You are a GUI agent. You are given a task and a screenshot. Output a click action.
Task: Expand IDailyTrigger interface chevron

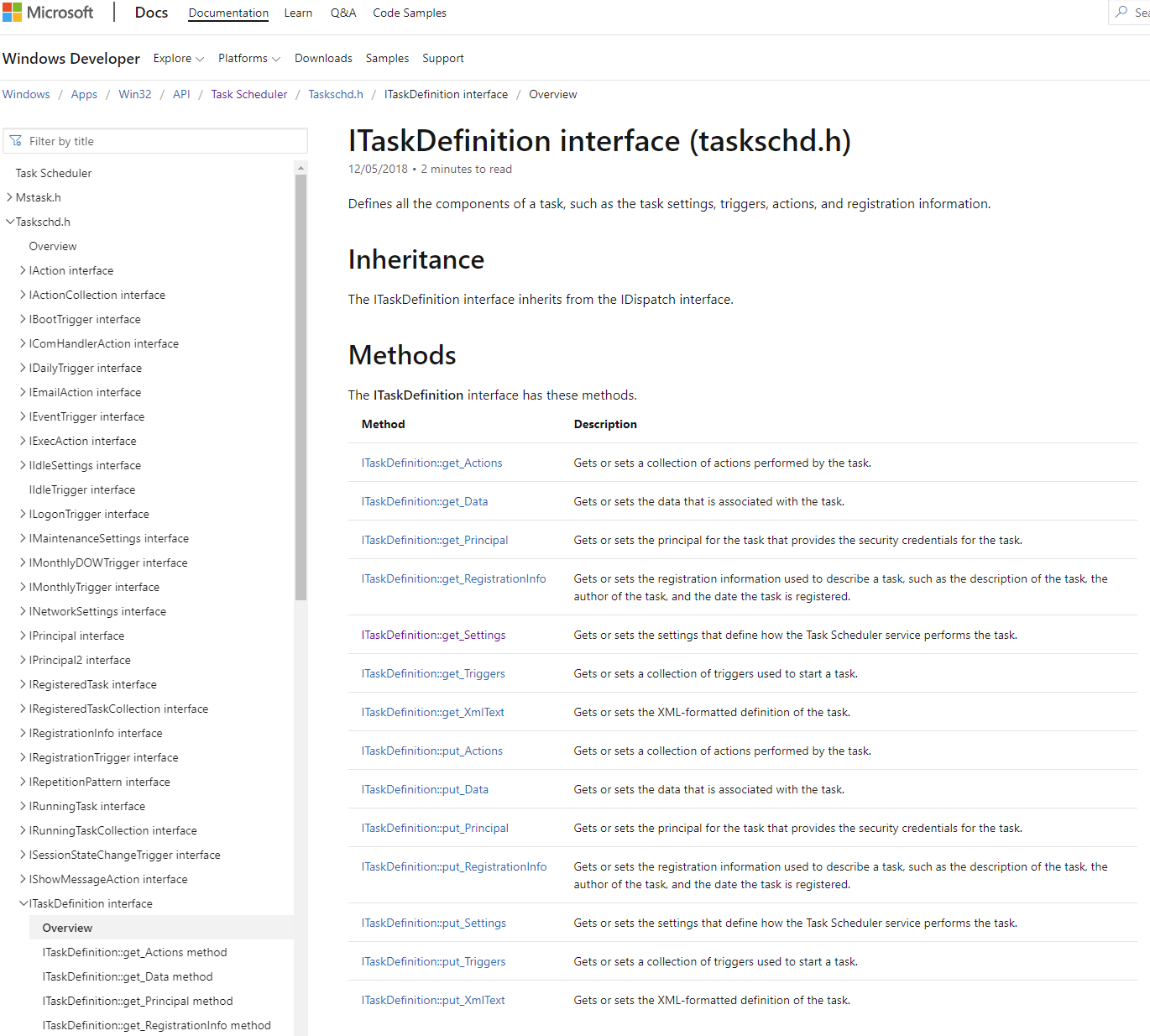(x=24, y=368)
